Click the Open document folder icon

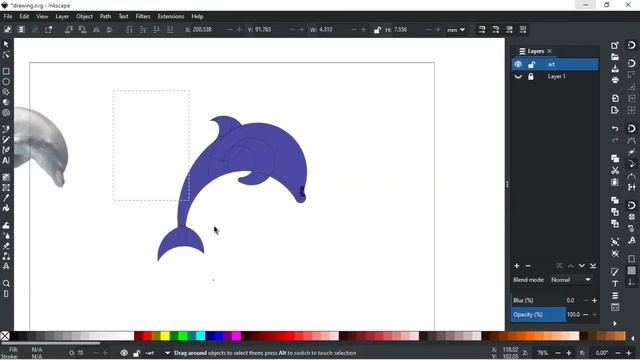click(x=615, y=57)
